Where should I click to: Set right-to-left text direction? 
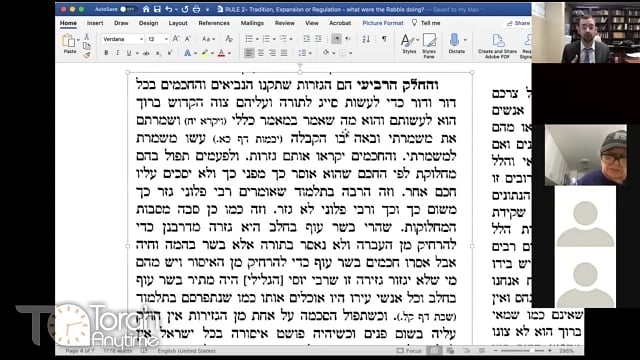(x=347, y=39)
